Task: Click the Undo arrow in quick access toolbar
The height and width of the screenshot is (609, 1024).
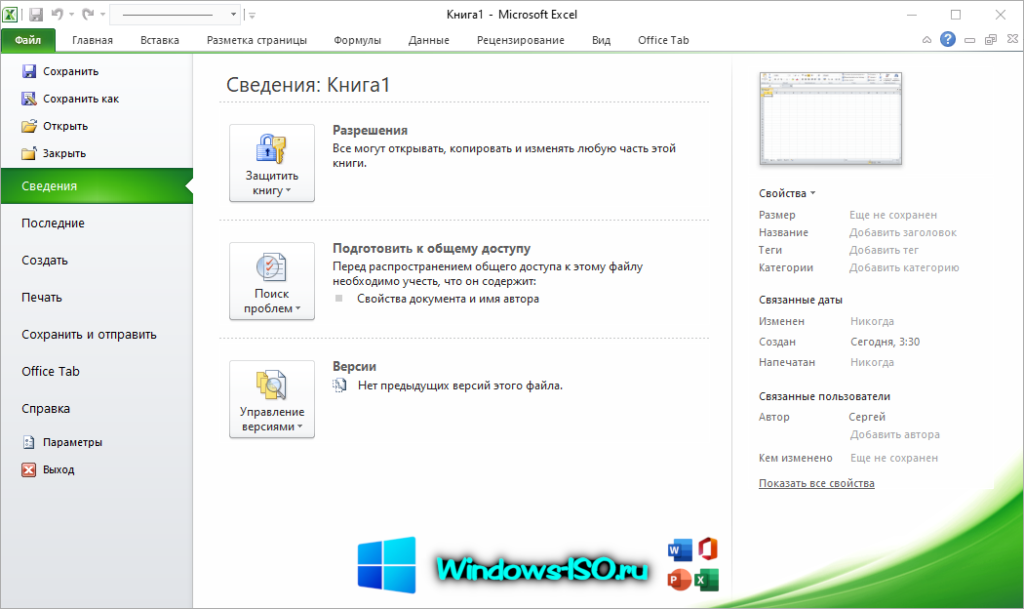Action: 57,14
